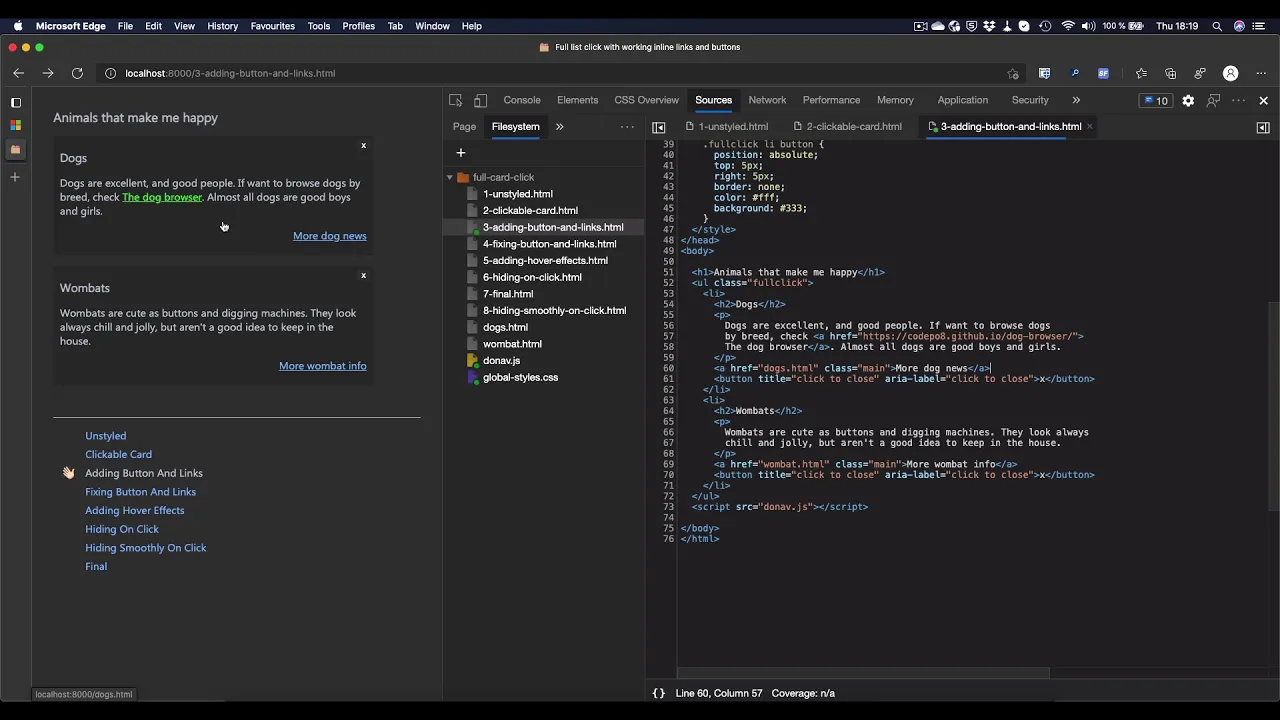Click 'Line 60, Column 57' status text

[718, 693]
